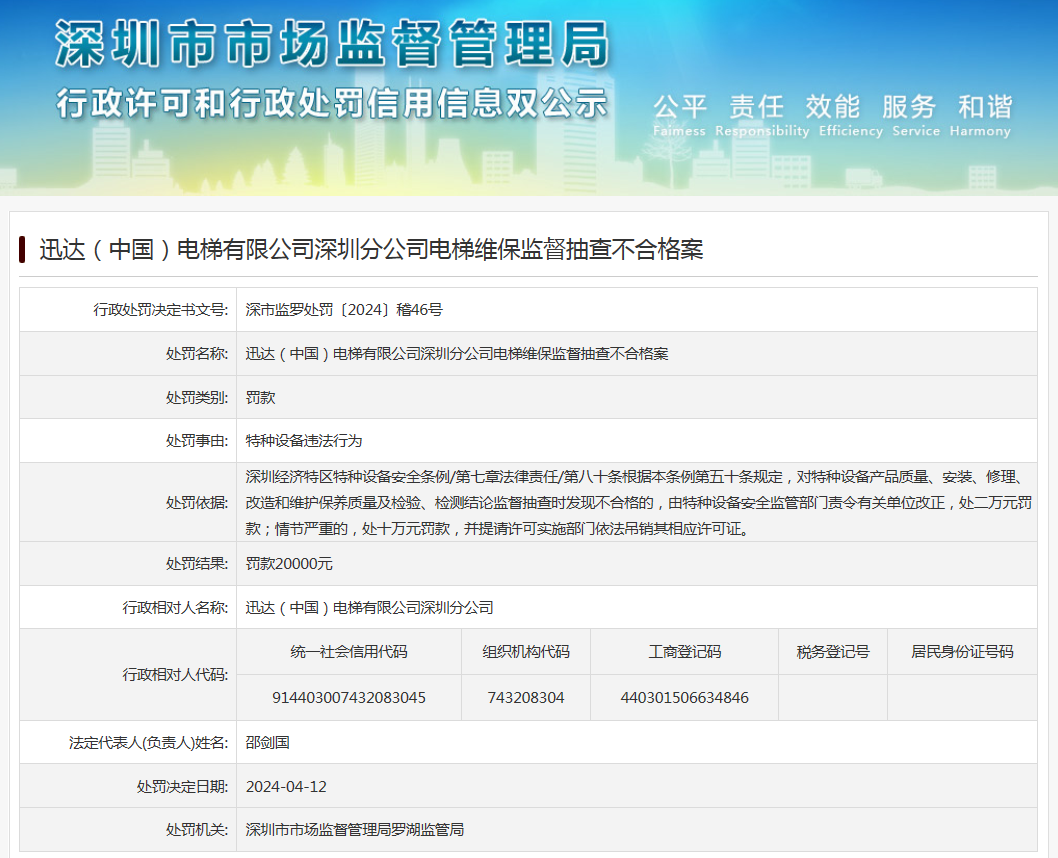Click the organization code 743208304

(526, 697)
